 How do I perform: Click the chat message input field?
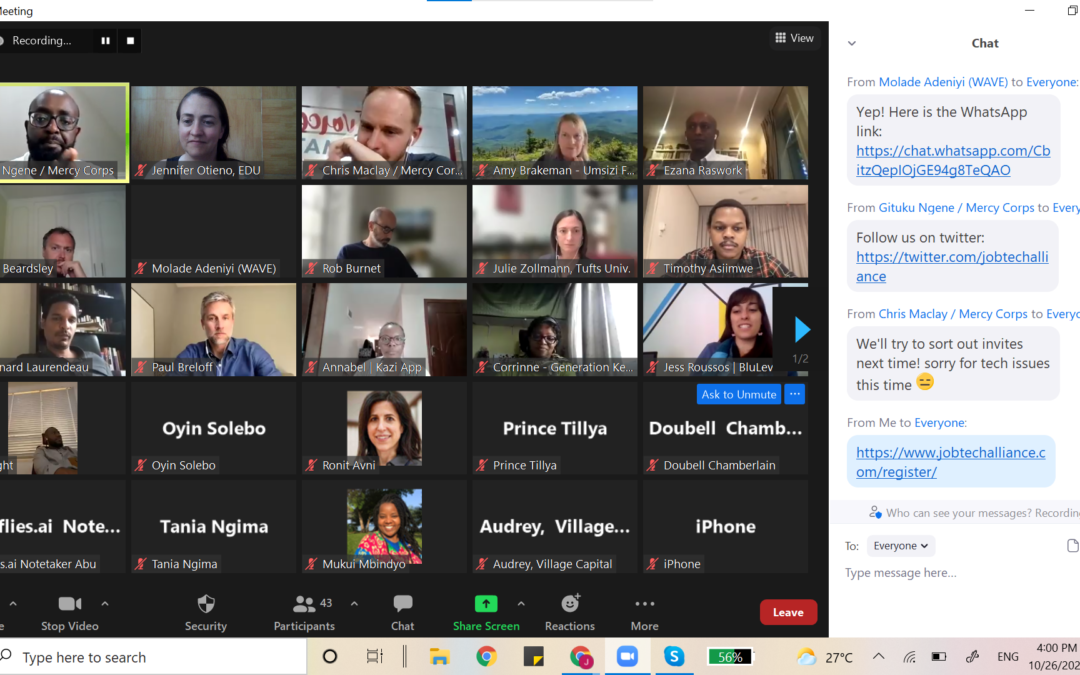pos(950,573)
